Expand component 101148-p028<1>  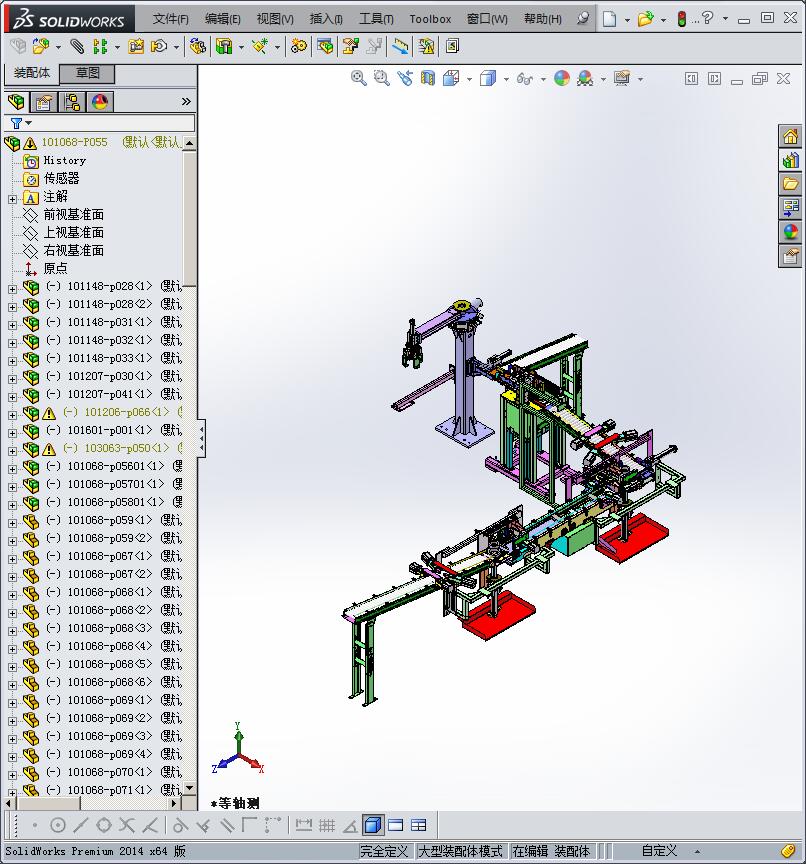tap(12, 289)
